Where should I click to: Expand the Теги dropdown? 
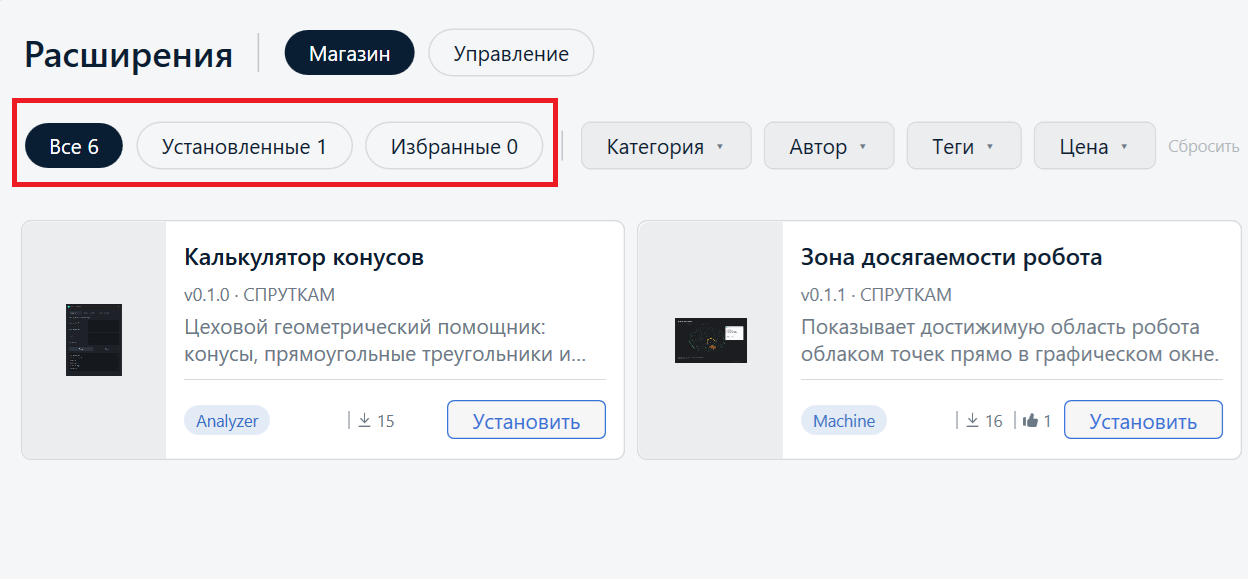click(964, 146)
